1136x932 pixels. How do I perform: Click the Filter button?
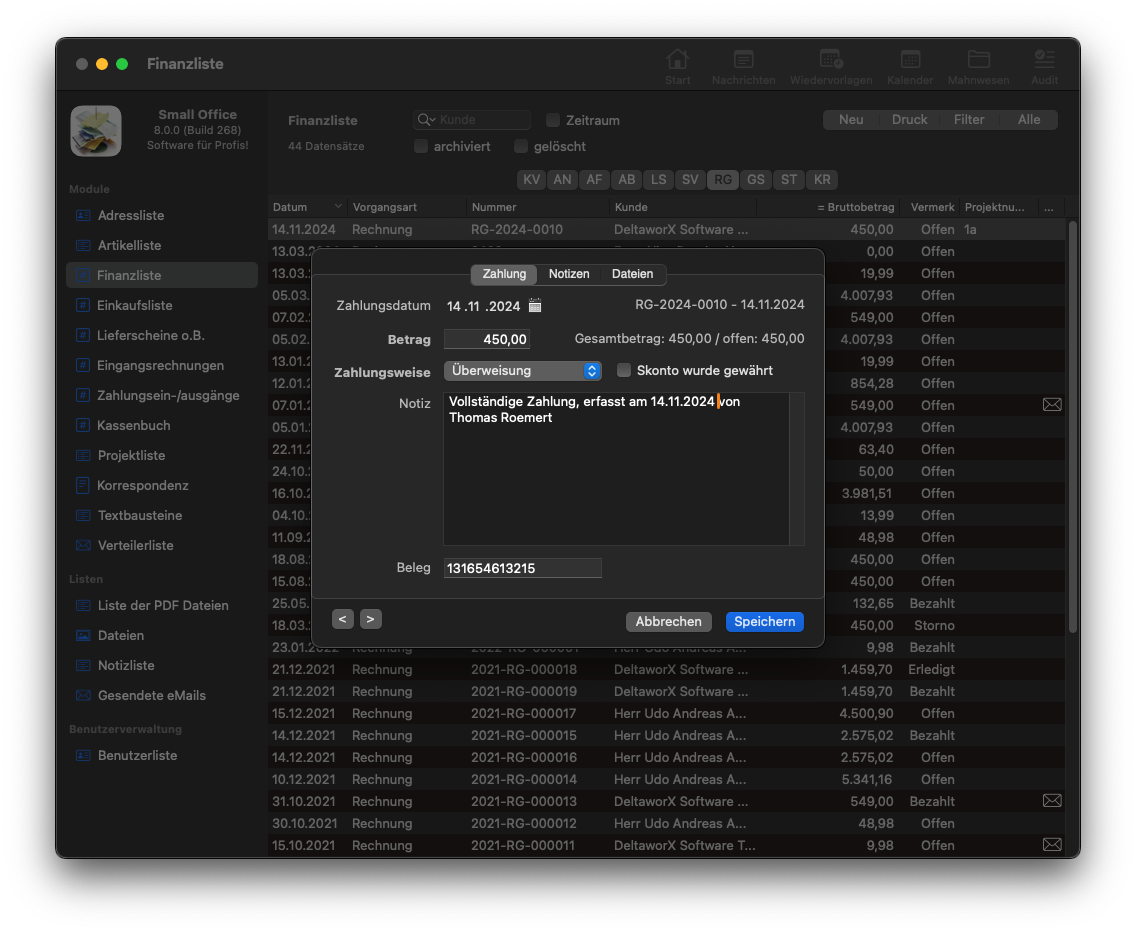tap(969, 120)
